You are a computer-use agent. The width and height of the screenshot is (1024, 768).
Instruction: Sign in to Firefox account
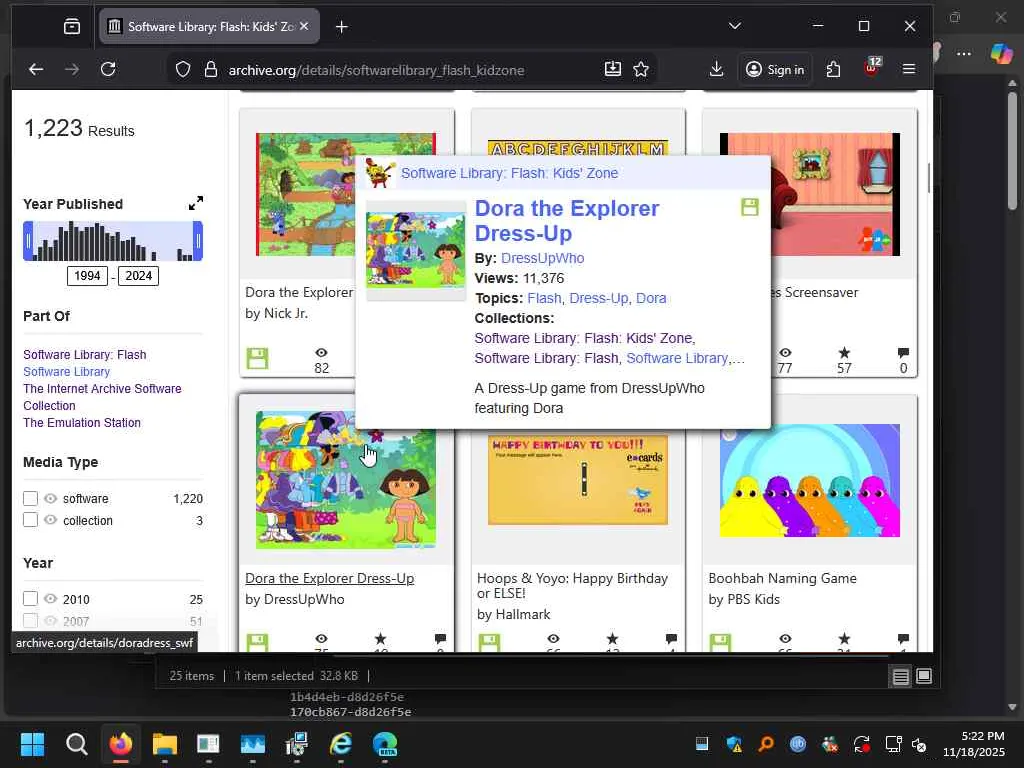click(775, 69)
